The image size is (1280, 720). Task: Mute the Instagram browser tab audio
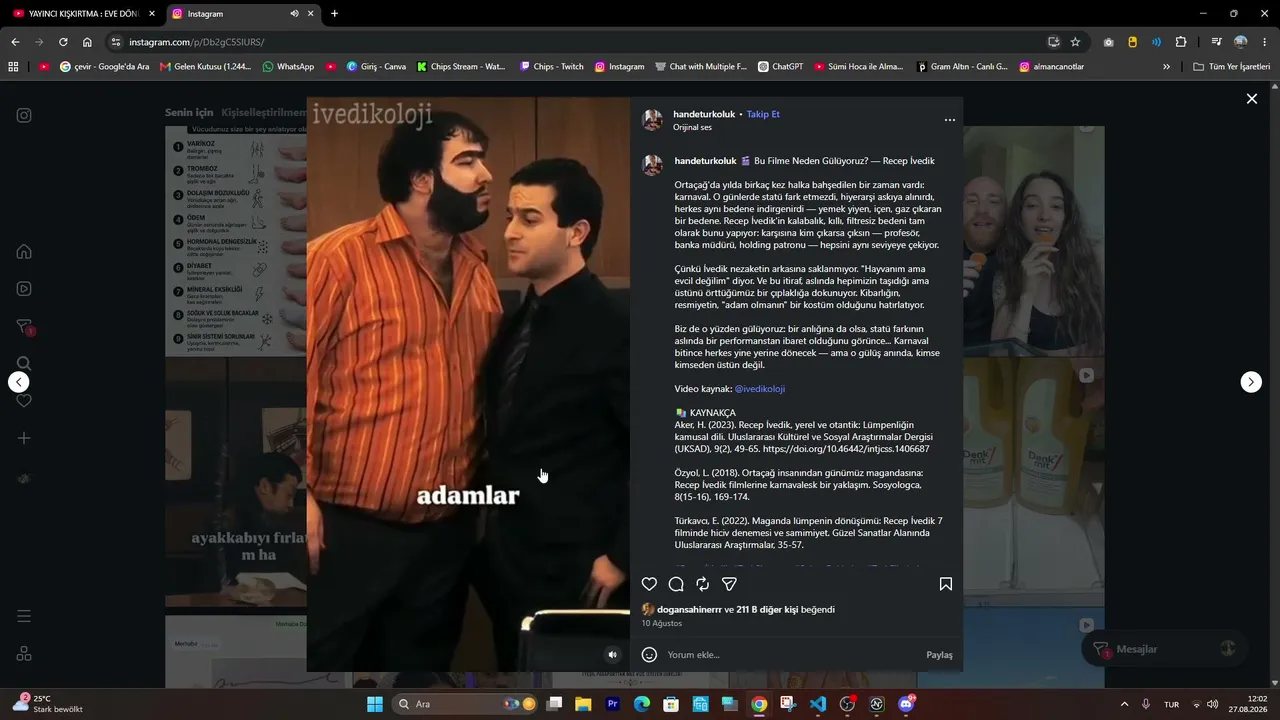294,14
